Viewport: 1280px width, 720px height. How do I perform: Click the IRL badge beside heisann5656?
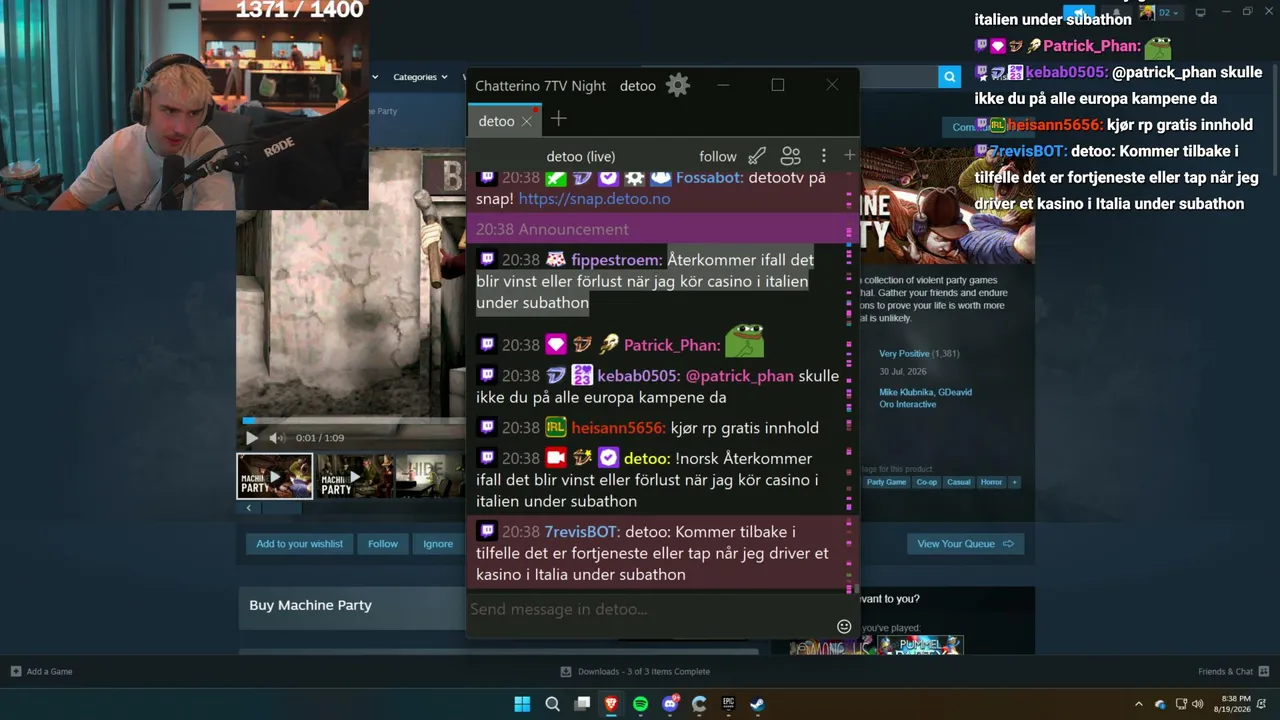tap(555, 428)
